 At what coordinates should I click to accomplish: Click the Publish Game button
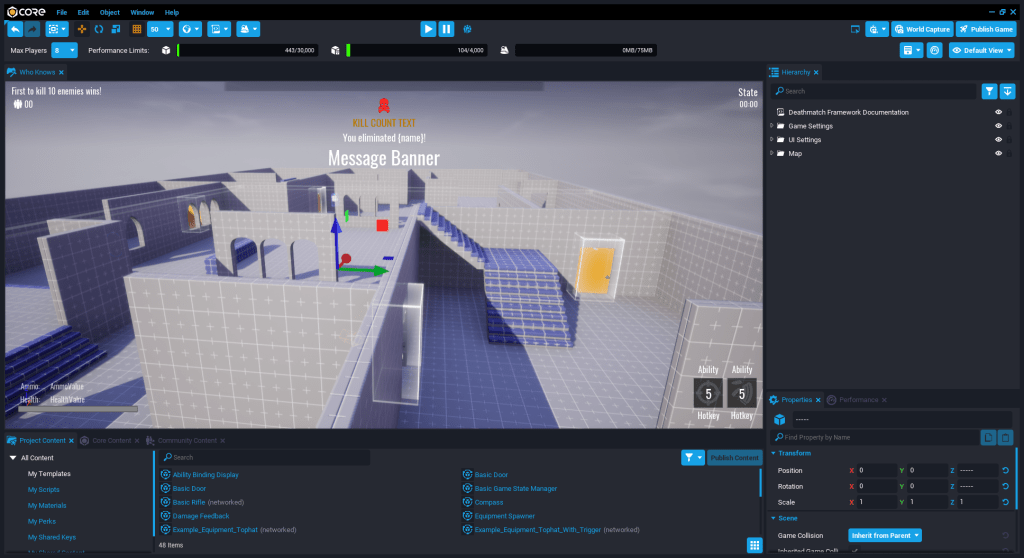point(985,29)
